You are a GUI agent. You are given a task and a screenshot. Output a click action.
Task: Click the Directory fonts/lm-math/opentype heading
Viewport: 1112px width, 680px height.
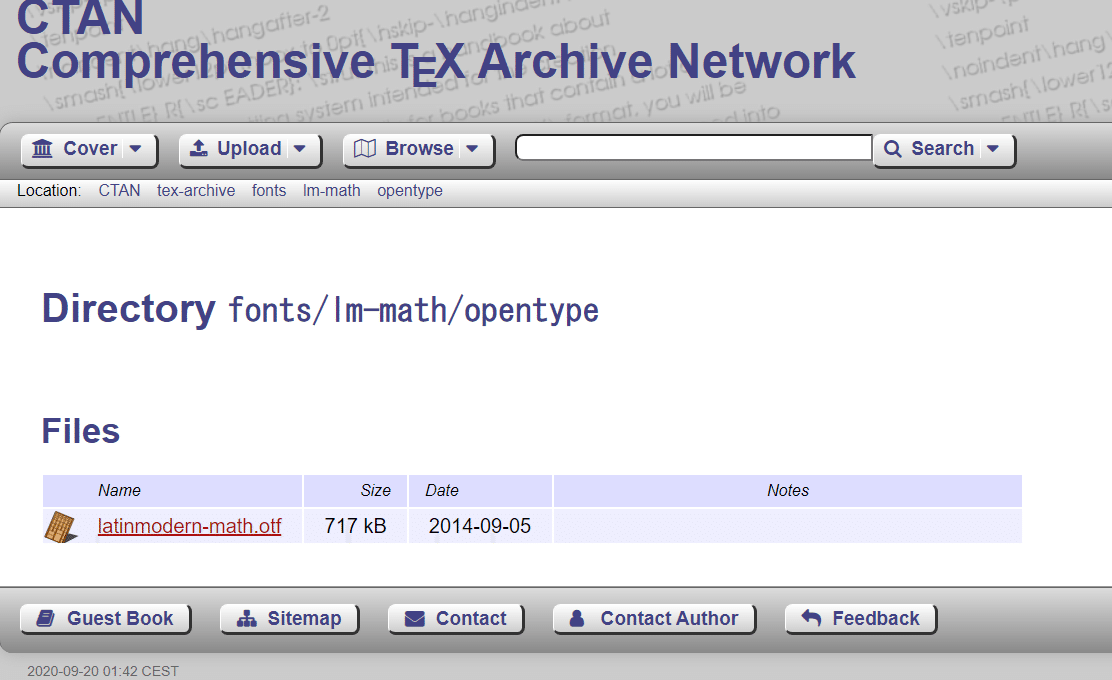[x=321, y=309]
